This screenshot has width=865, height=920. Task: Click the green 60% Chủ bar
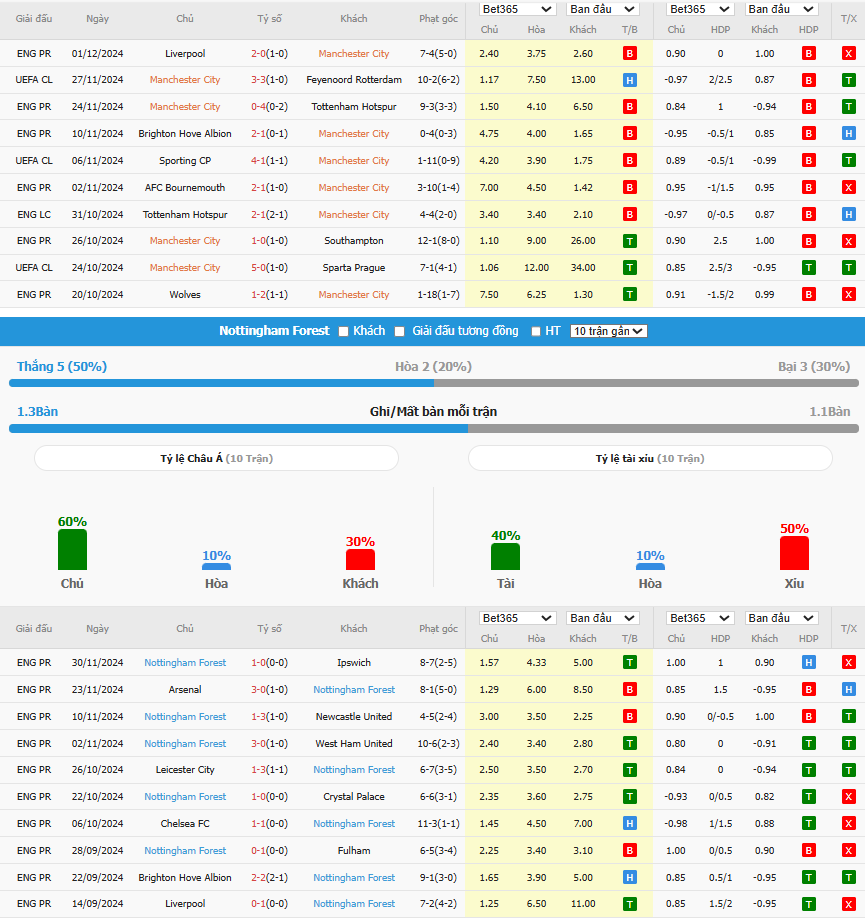click(72, 550)
